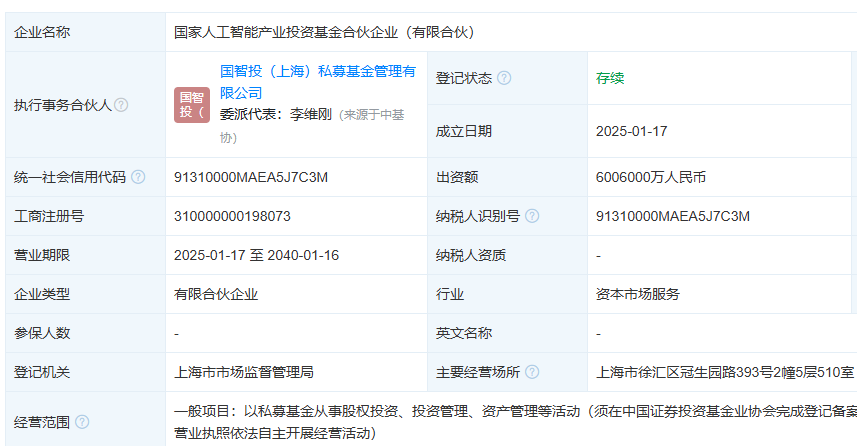Click help icon next to 执行事务合伙人
857x446 pixels.
(x=121, y=105)
